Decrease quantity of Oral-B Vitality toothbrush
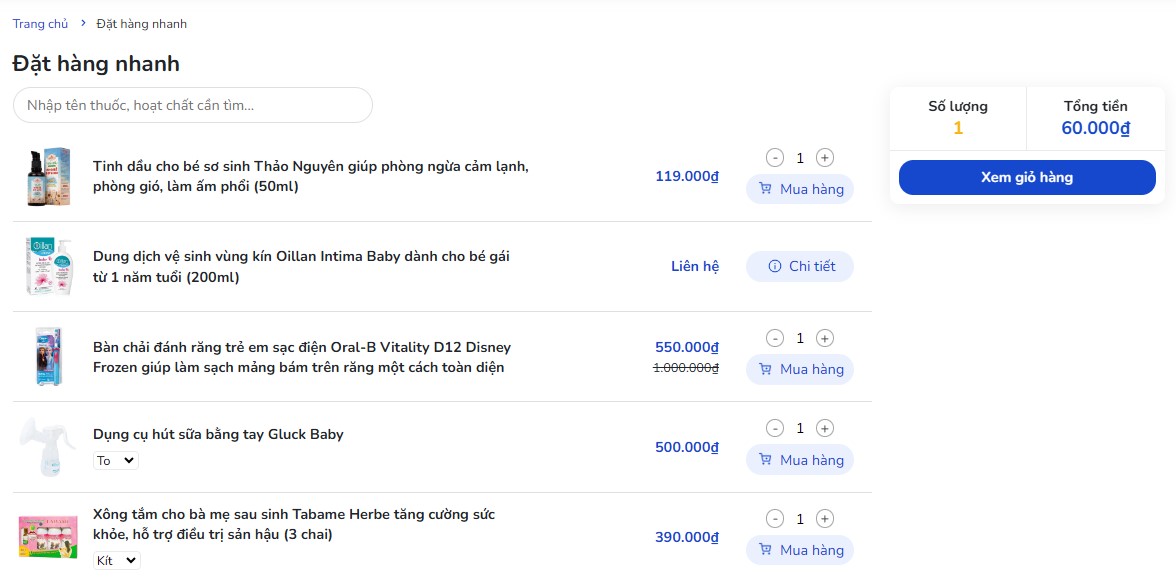Image resolution: width=1176 pixels, height=578 pixels. tap(775, 338)
